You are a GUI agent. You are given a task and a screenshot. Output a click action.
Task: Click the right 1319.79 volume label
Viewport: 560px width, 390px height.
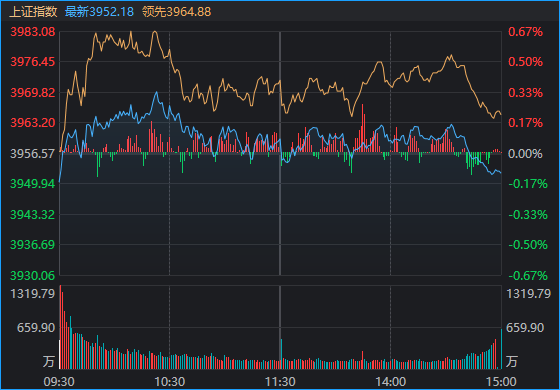(x=529, y=294)
